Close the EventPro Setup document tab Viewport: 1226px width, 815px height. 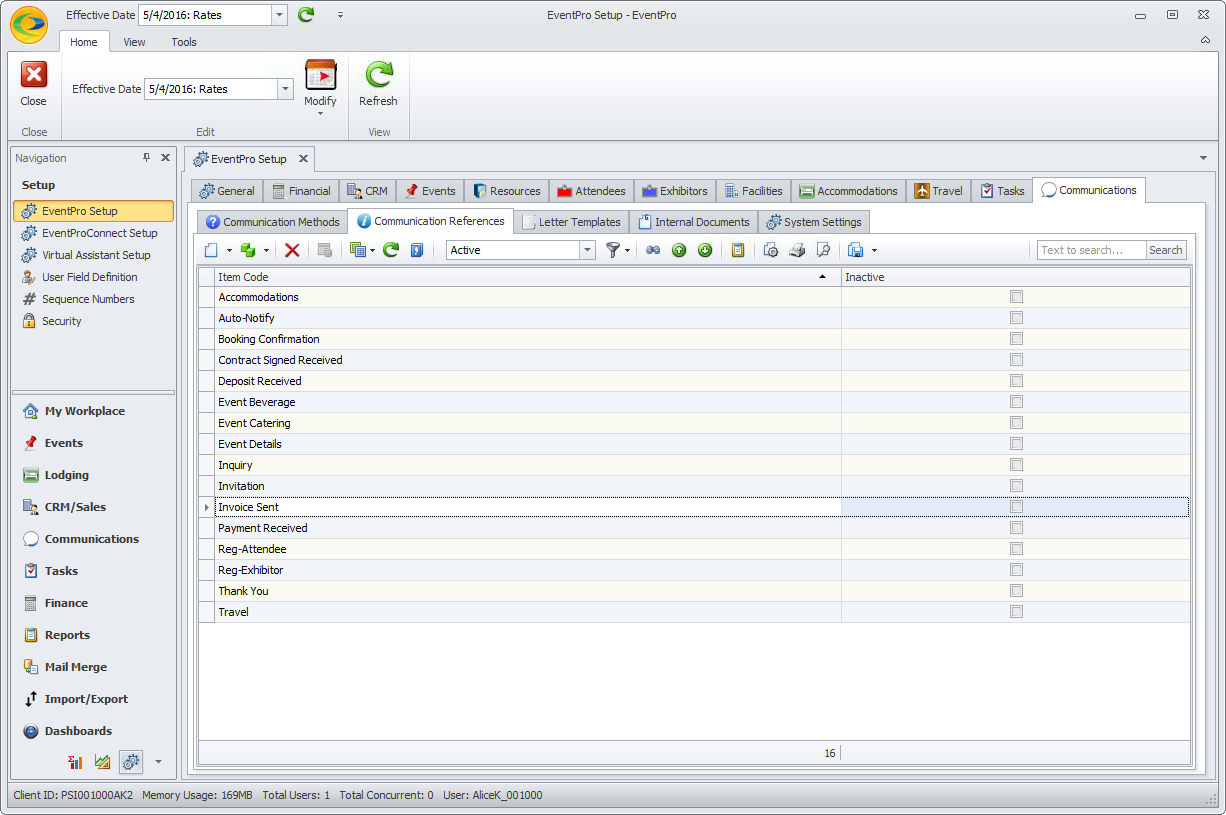(303, 159)
